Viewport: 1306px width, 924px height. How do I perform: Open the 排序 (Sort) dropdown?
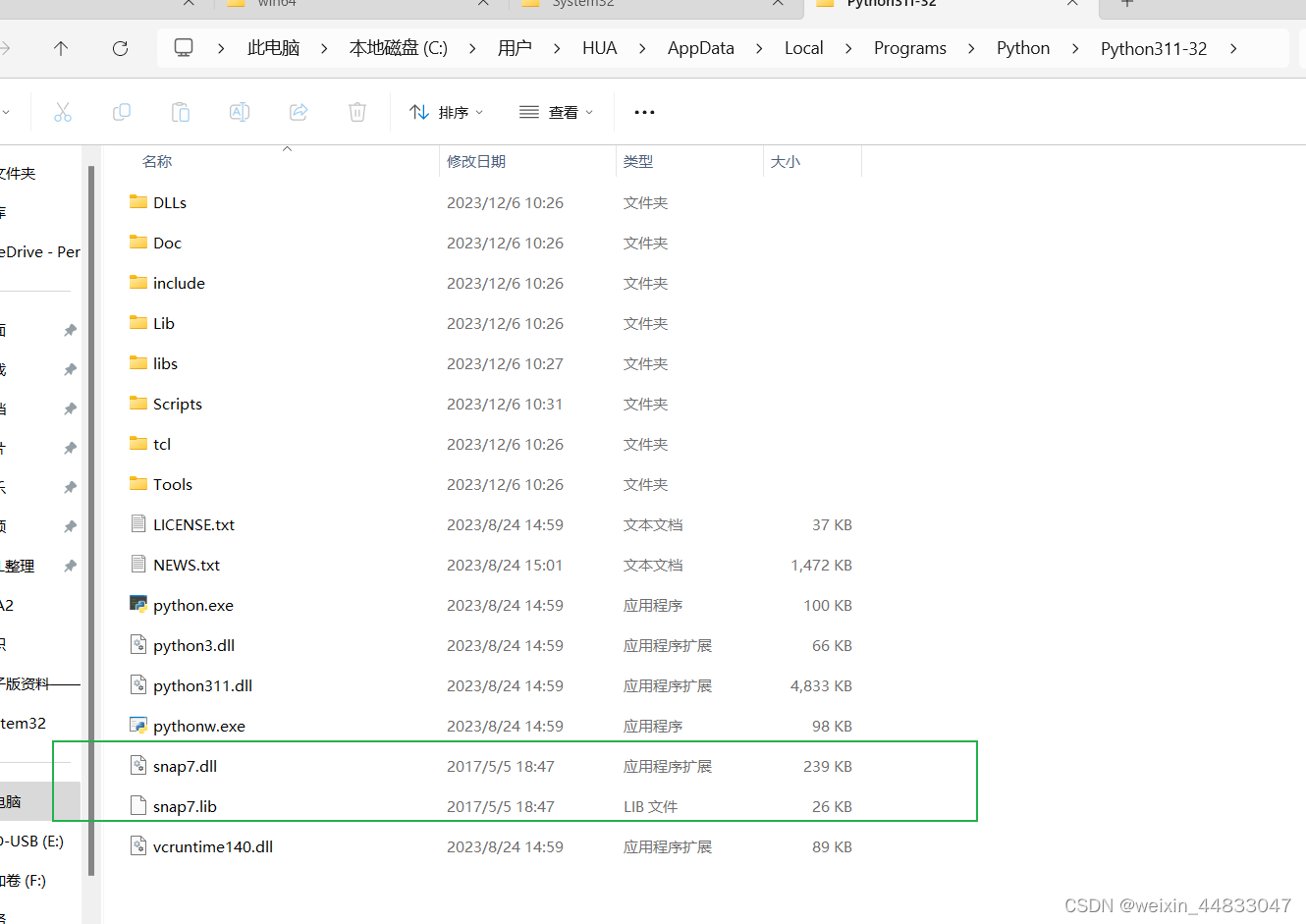[x=447, y=112]
